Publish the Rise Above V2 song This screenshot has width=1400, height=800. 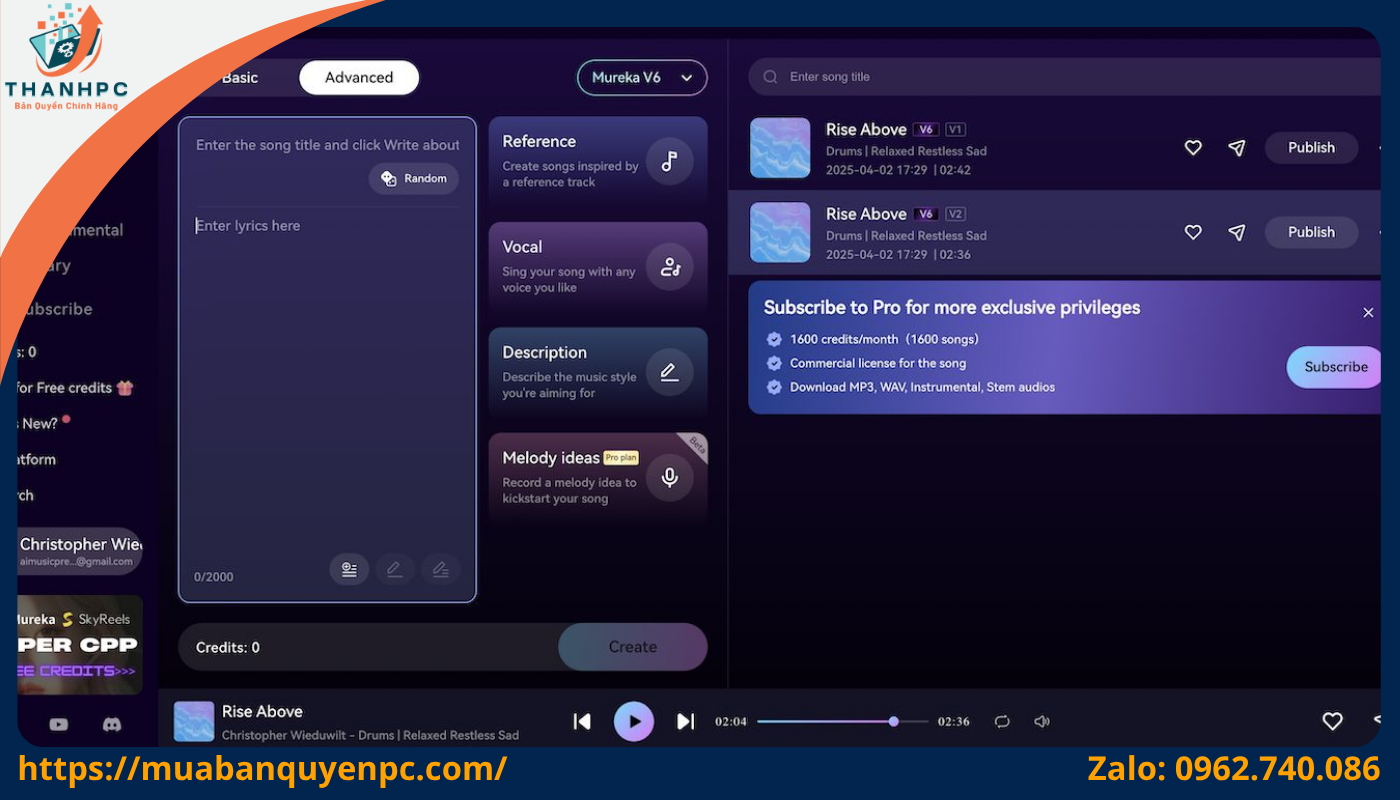[x=1311, y=232]
